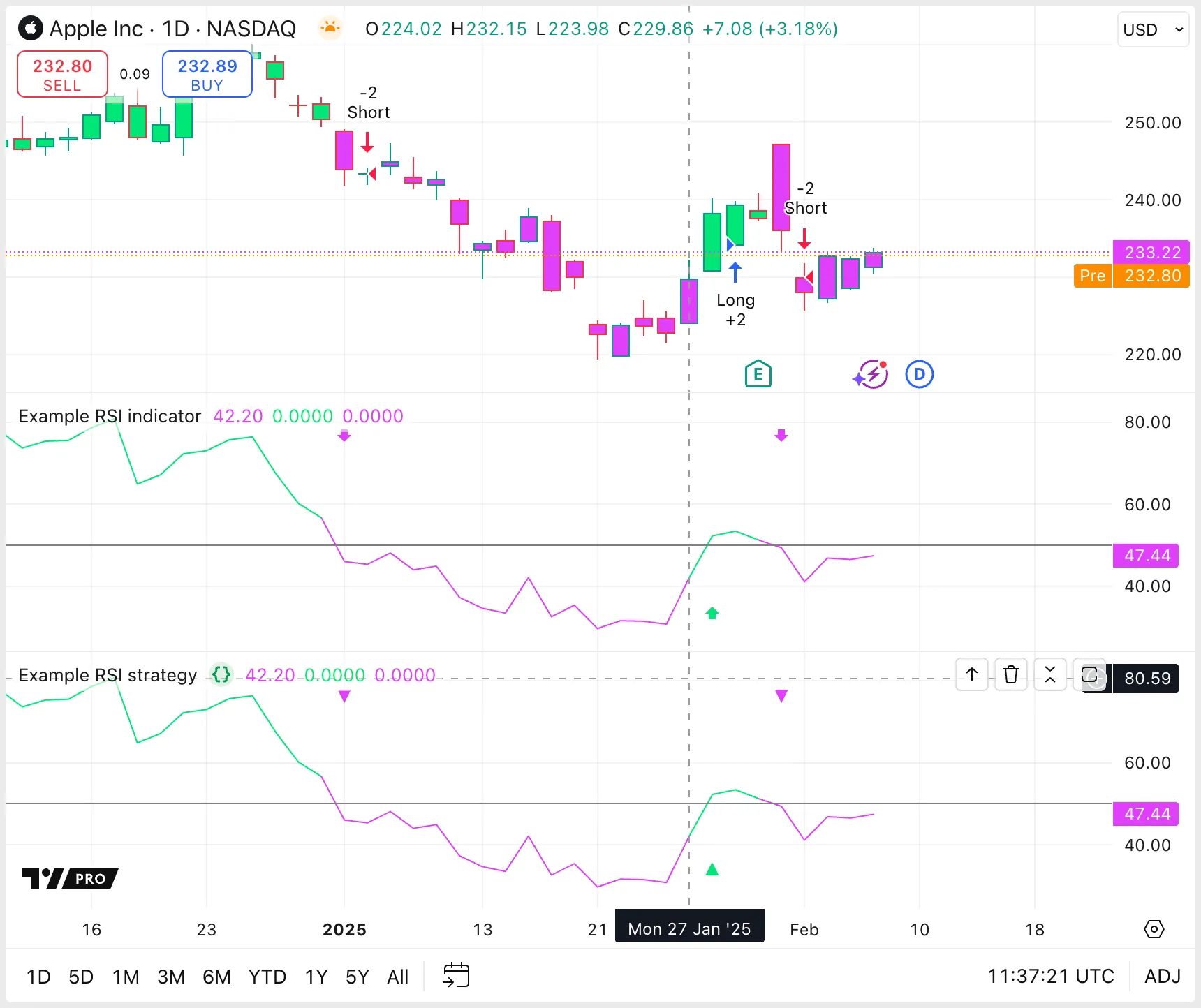The width and height of the screenshot is (1201, 1008).
Task: Delete the Example RSI strategy pane
Action: tap(1011, 674)
